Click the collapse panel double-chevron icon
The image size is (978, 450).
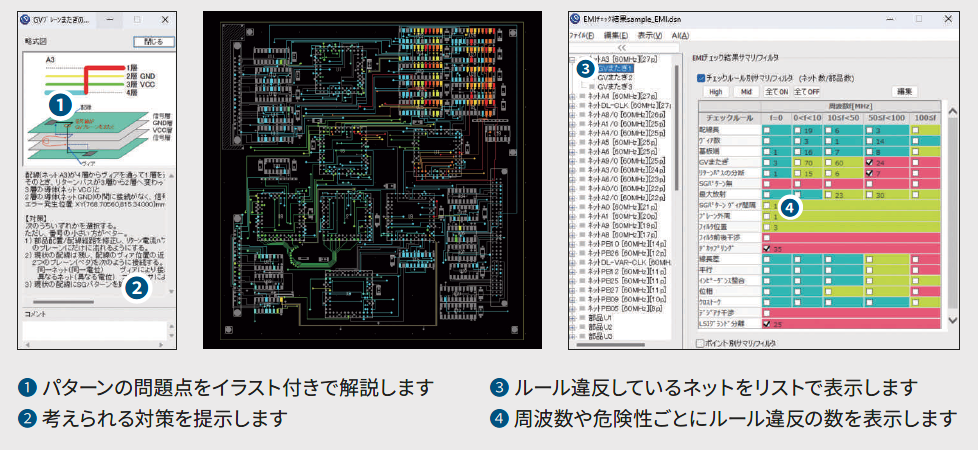(x=621, y=47)
